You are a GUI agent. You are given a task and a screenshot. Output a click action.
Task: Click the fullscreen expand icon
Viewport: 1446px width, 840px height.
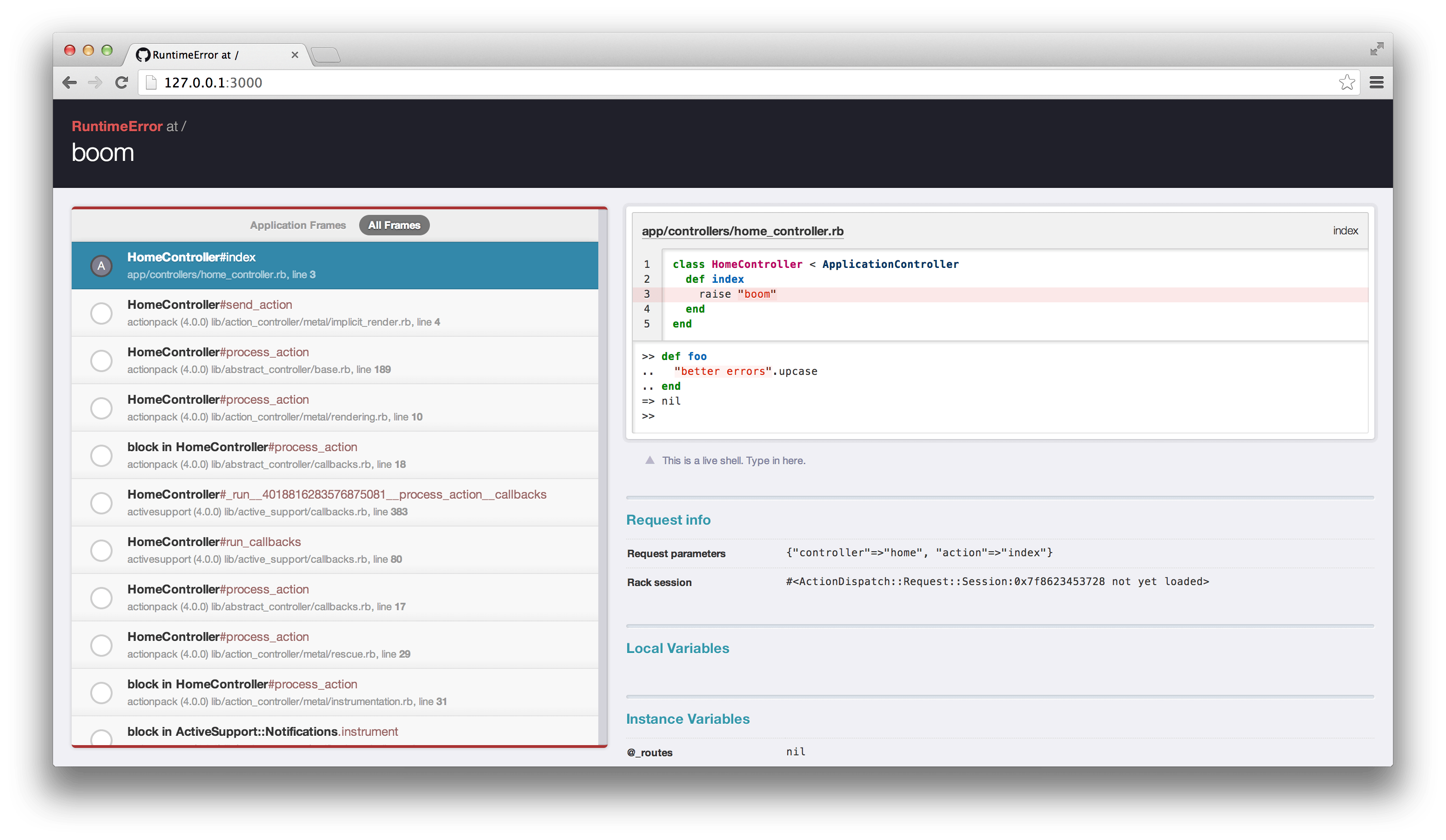click(x=1377, y=49)
